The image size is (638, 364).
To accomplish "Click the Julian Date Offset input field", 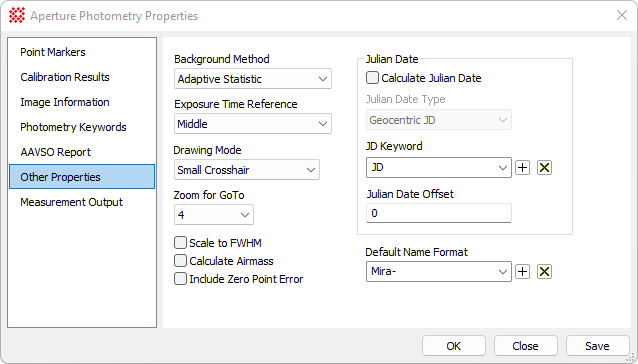I will click(x=439, y=213).
